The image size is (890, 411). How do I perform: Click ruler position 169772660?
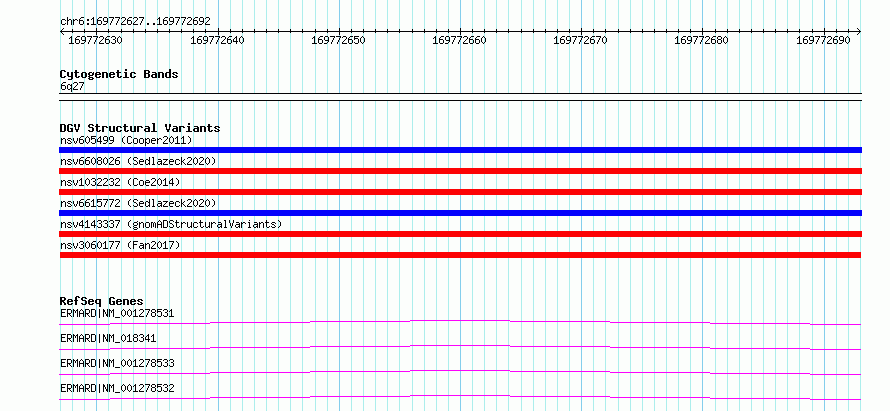tap(459, 40)
